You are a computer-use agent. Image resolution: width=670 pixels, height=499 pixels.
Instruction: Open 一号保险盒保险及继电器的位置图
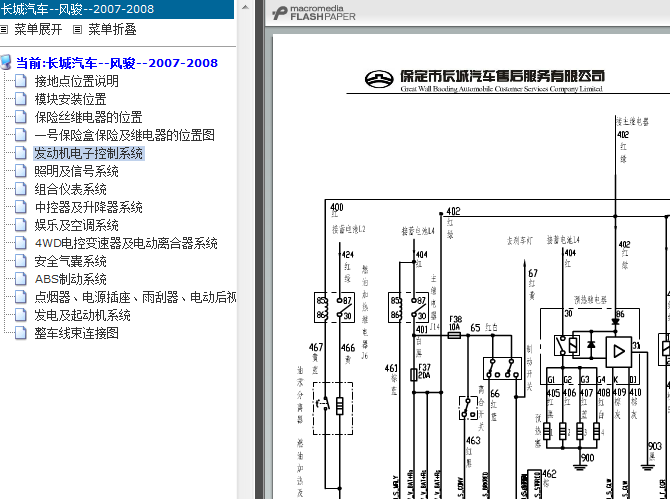click(124, 135)
